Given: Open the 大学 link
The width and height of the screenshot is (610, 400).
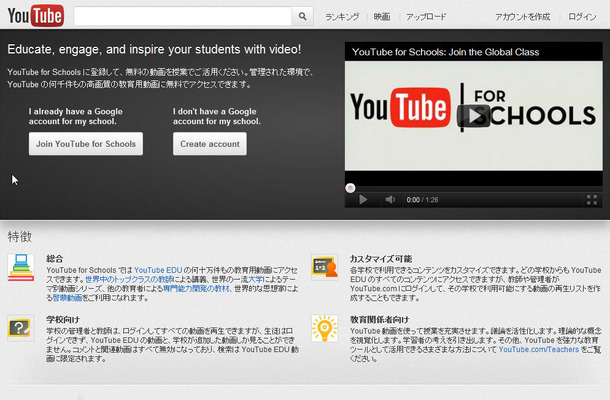Looking at the screenshot, I should (x=256, y=279).
